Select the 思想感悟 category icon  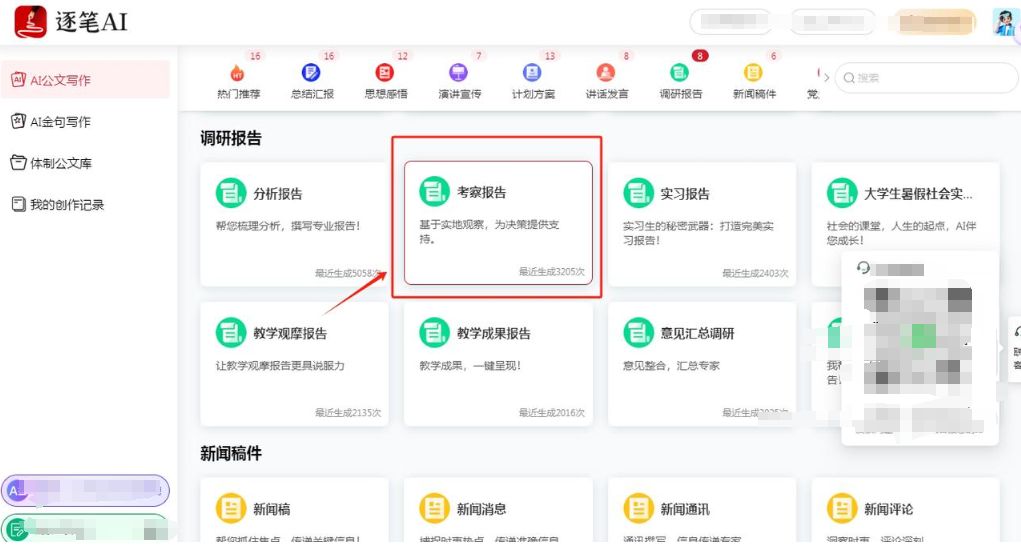[385, 73]
